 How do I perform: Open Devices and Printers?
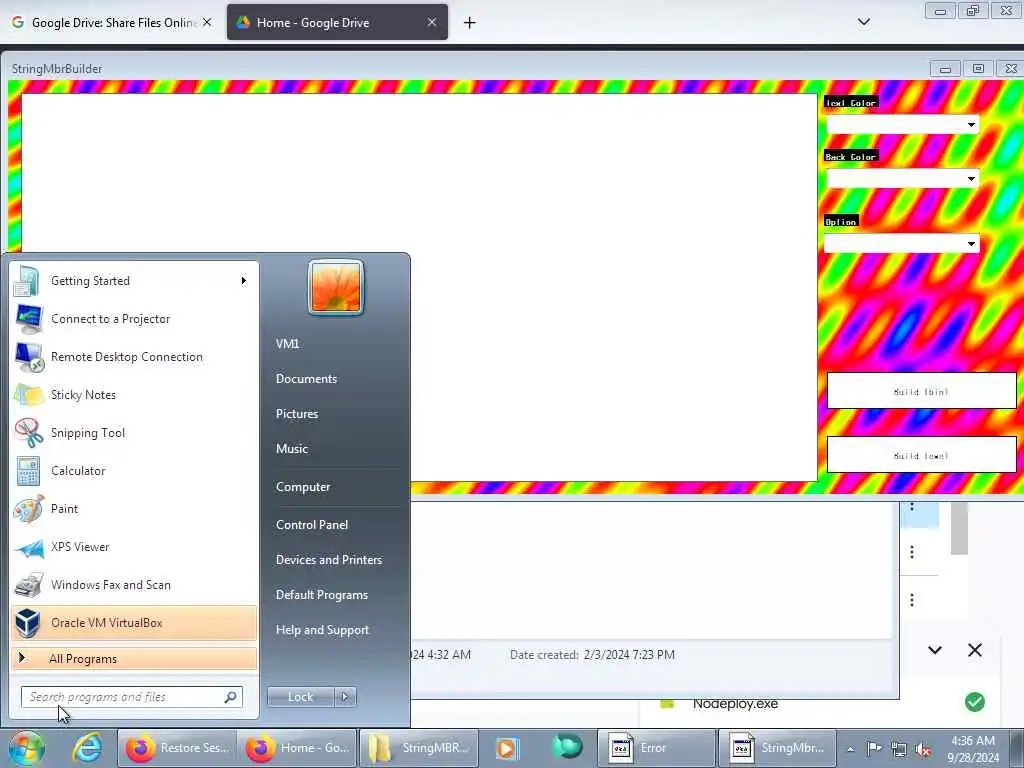pyautogui.click(x=329, y=560)
